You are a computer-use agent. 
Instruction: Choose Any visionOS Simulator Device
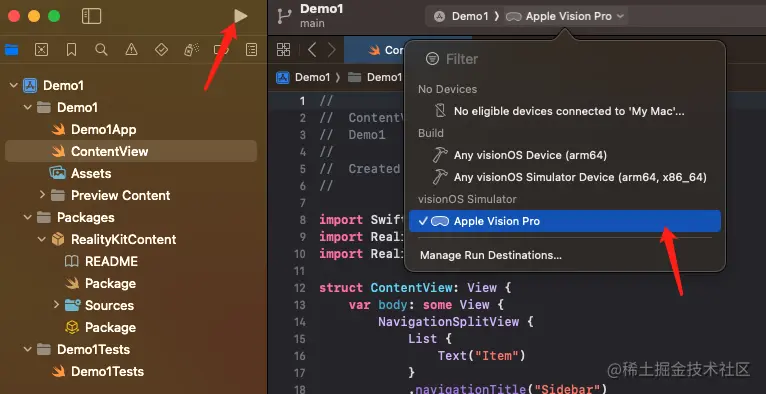tap(580, 177)
